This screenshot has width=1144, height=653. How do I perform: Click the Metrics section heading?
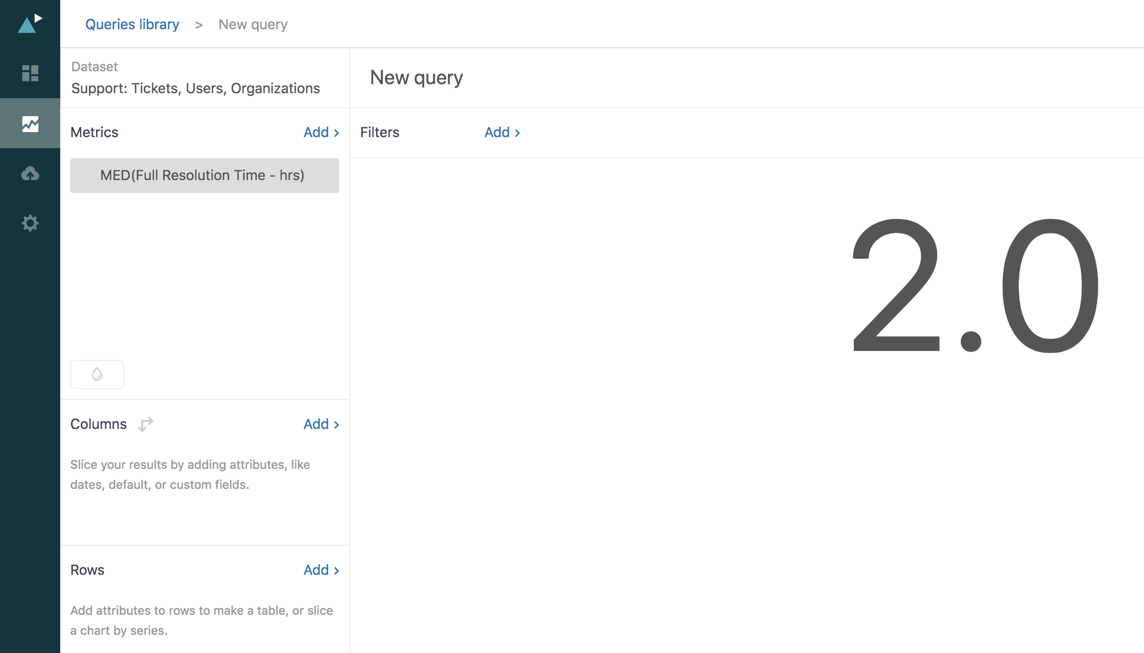(x=94, y=132)
